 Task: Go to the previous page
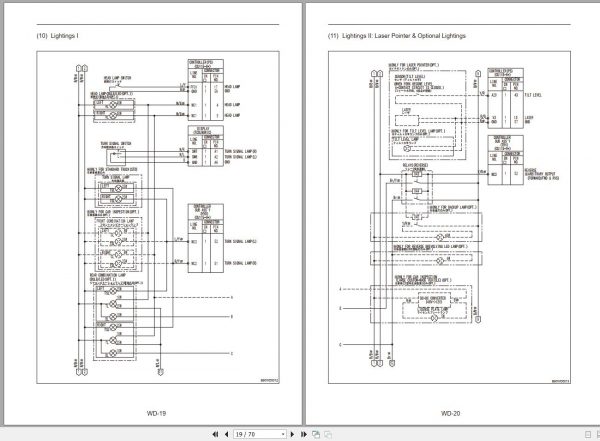tap(227, 434)
